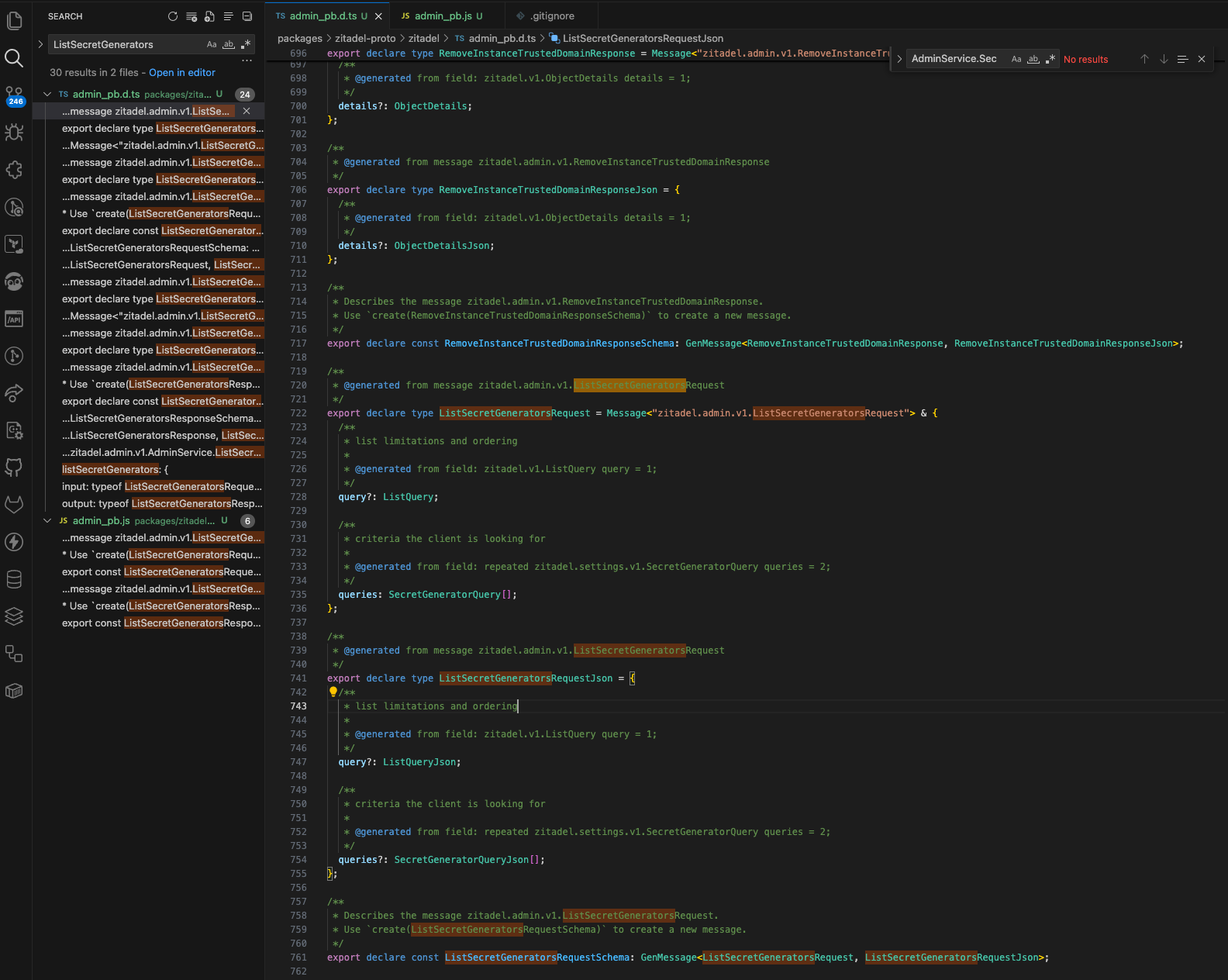Click 'SecretGeneratorQueryJson' on line 754
This screenshot has width=1228, height=980.
[x=461, y=860]
